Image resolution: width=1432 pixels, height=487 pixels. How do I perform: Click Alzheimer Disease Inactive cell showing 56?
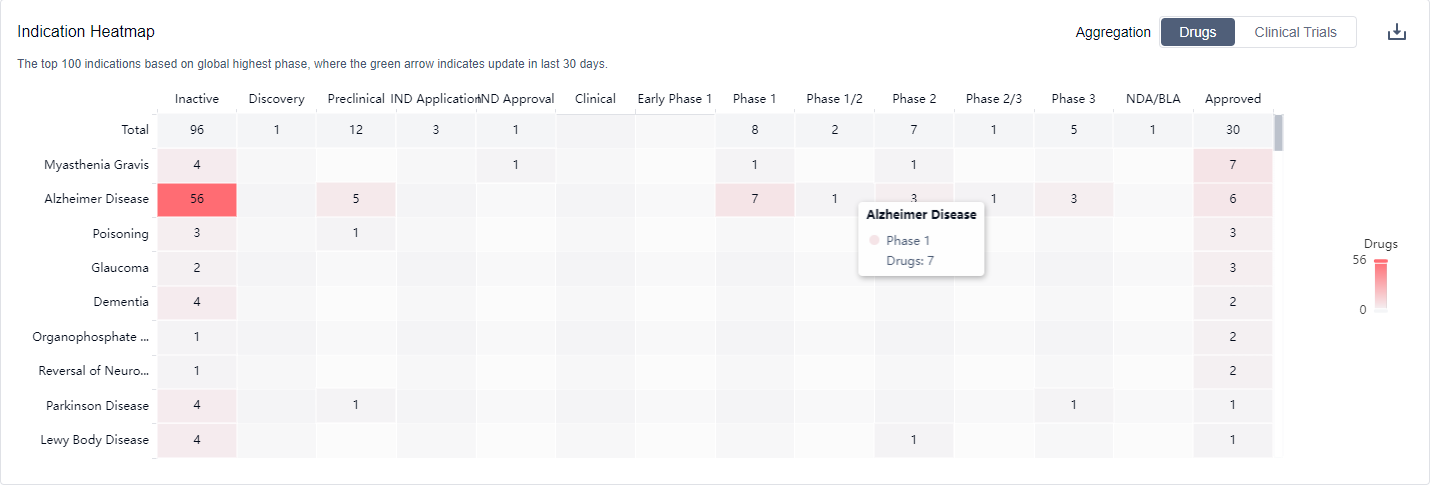coord(197,199)
